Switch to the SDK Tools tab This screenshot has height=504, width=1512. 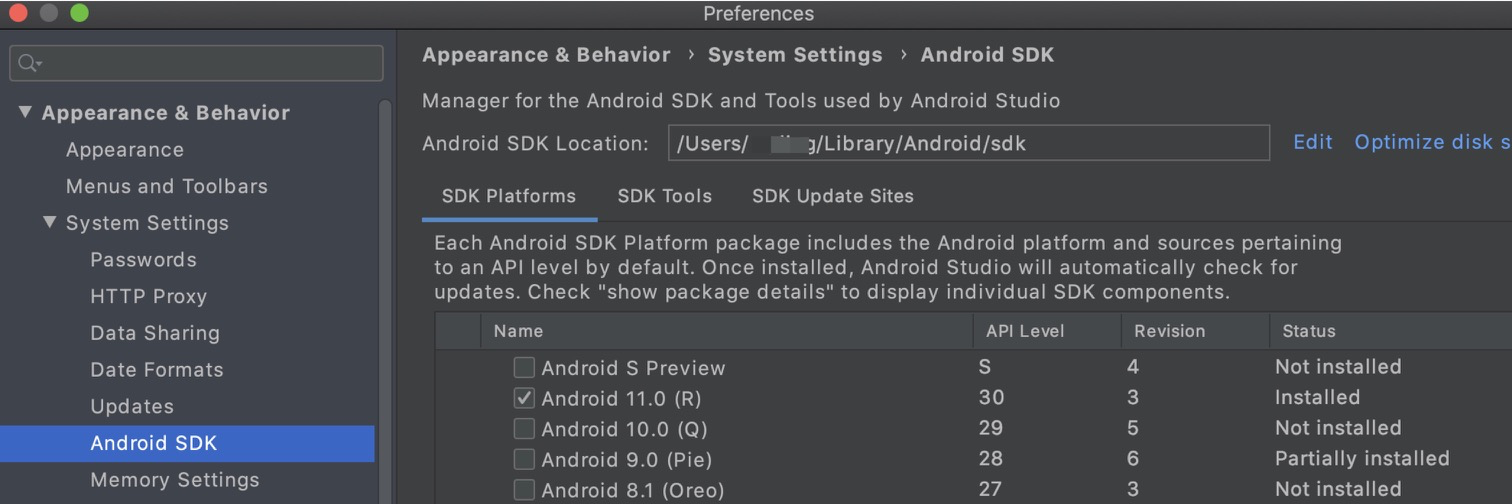[664, 196]
